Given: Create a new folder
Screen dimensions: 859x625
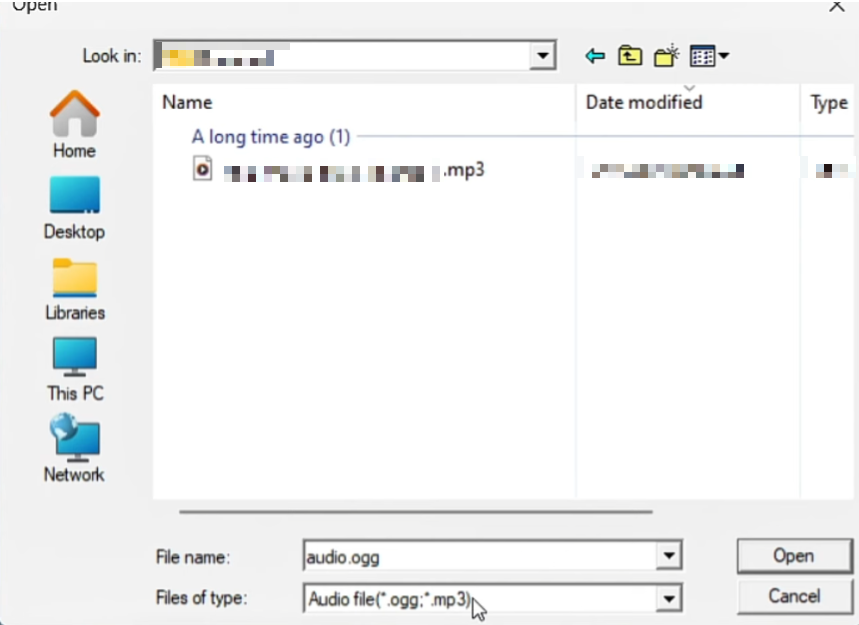Looking at the screenshot, I should point(666,56).
